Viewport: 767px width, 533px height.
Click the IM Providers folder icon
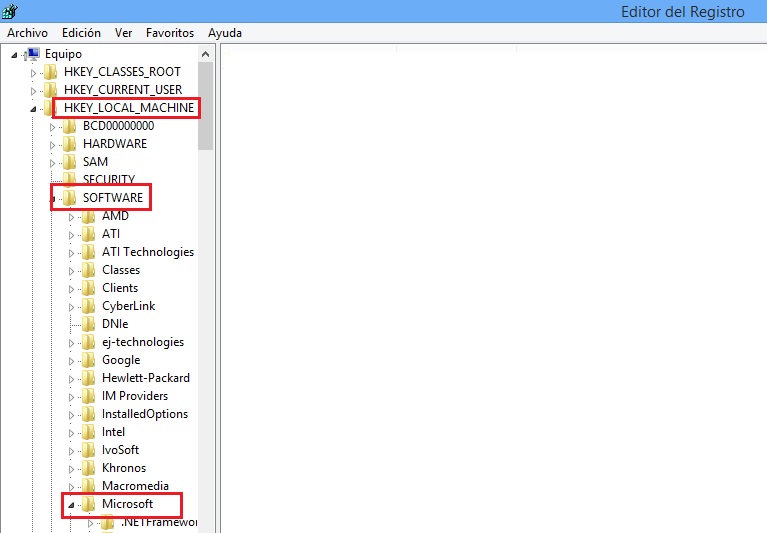89,397
